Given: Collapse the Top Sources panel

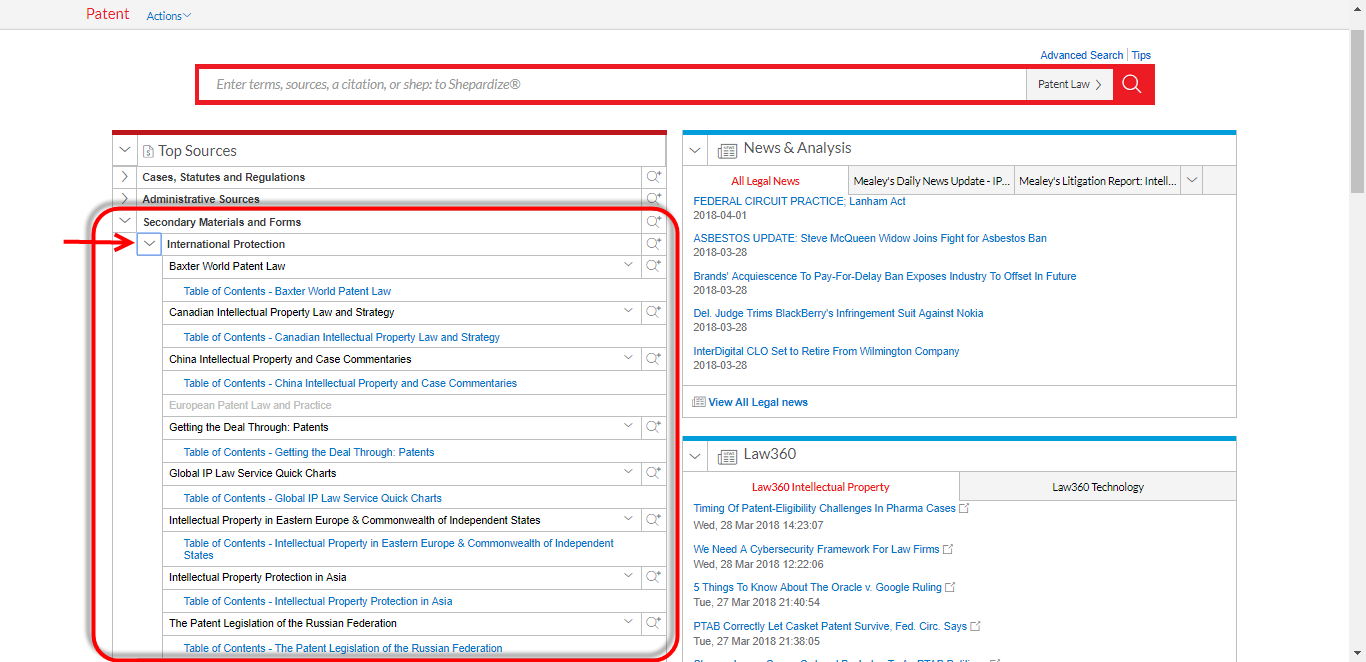Looking at the screenshot, I should (x=125, y=151).
